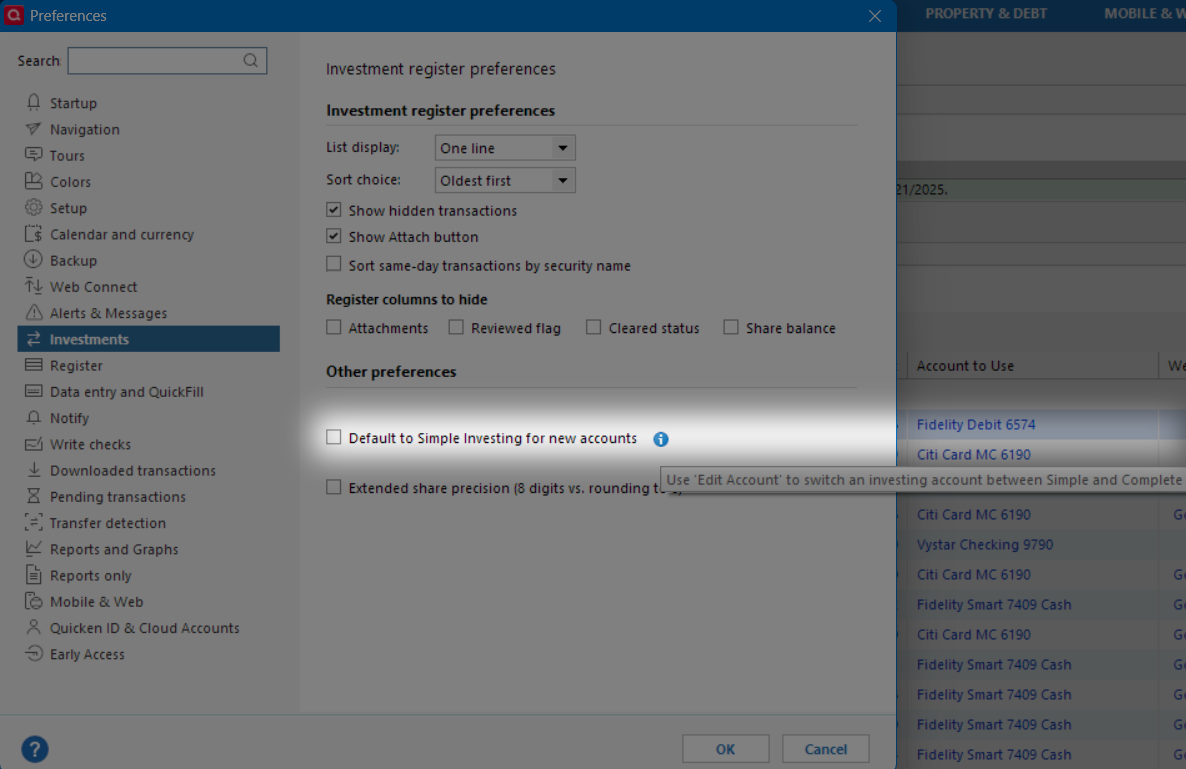The height and width of the screenshot is (769, 1186).
Task: Close the Preferences dialog
Action: (x=874, y=16)
